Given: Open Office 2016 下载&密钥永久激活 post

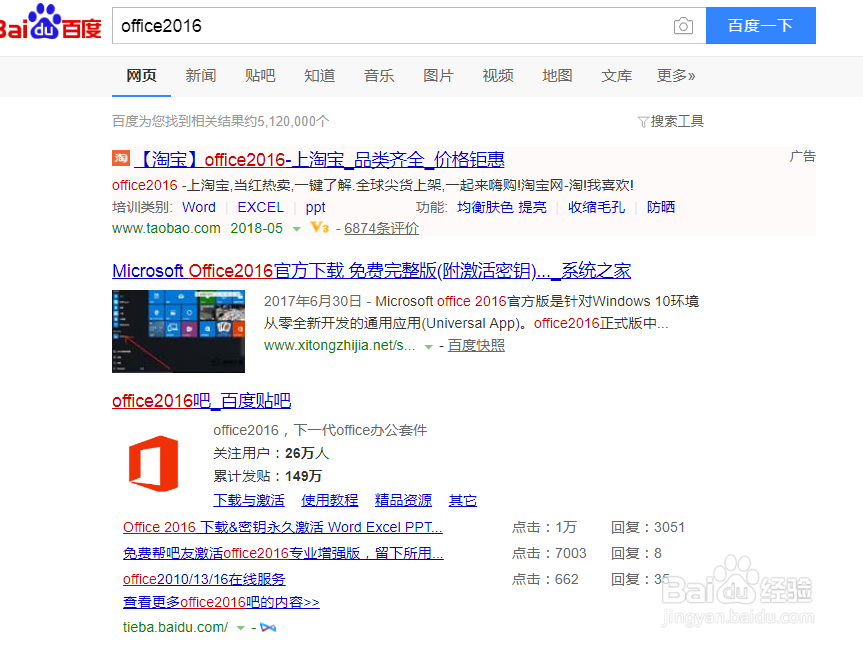Looking at the screenshot, I should [283, 527].
